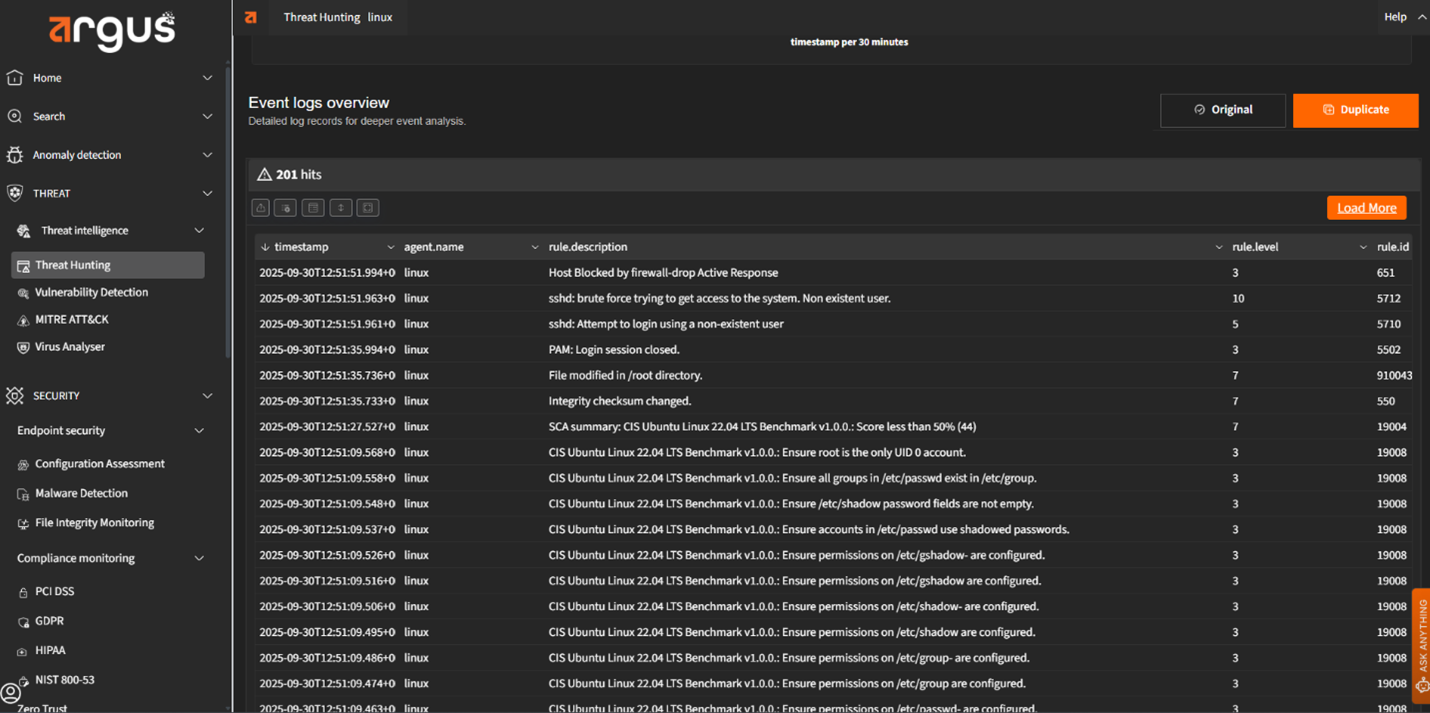Screen dimensions: 1430x713
Task: Select File Integrity Monitoring menu item
Action: (94, 523)
